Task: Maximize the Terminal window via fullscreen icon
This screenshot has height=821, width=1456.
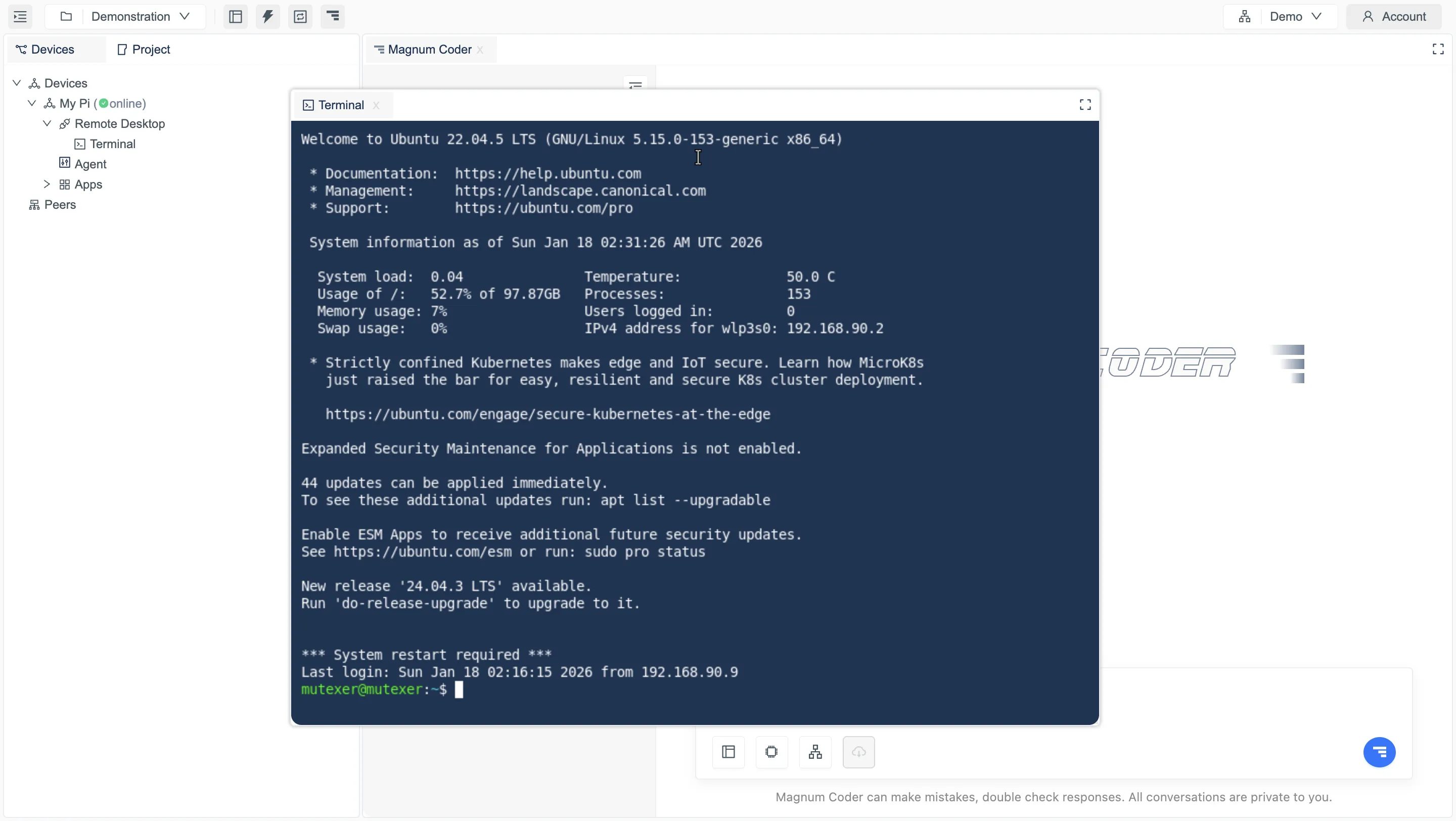Action: 1084,104
